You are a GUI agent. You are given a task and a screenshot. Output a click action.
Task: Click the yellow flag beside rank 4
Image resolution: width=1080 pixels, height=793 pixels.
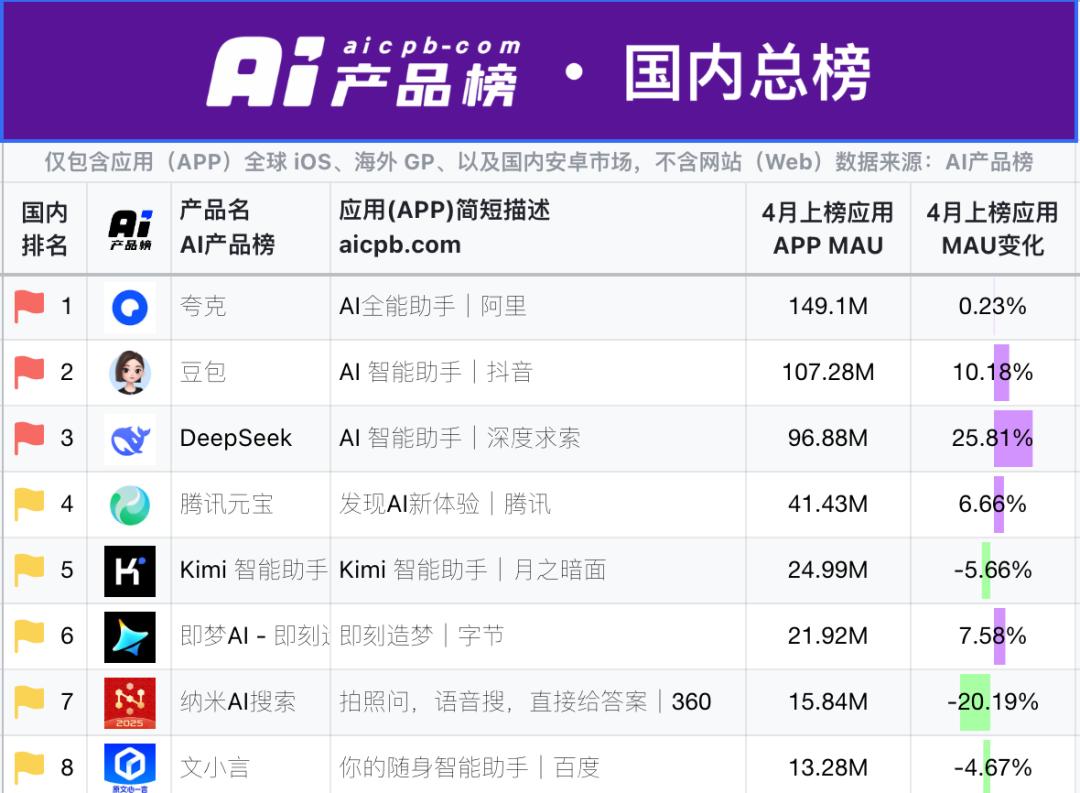coord(30,504)
